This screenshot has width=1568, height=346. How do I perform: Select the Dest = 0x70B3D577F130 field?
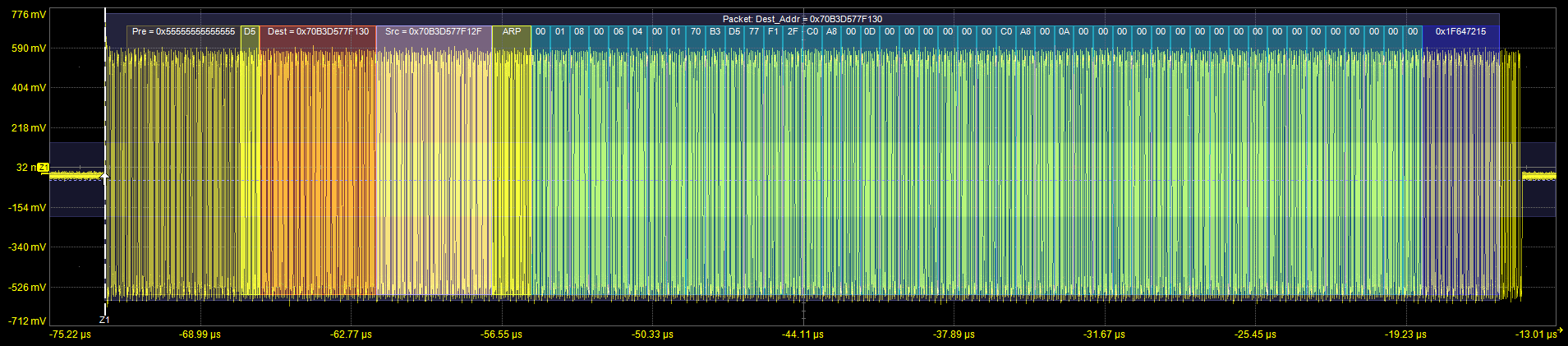(318, 32)
